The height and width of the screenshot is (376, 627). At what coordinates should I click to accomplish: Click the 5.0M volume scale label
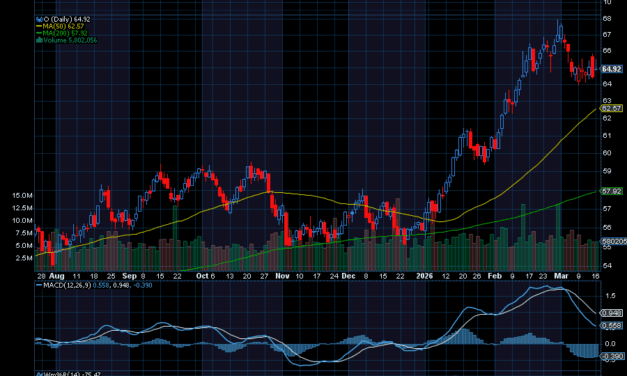tap(24, 246)
